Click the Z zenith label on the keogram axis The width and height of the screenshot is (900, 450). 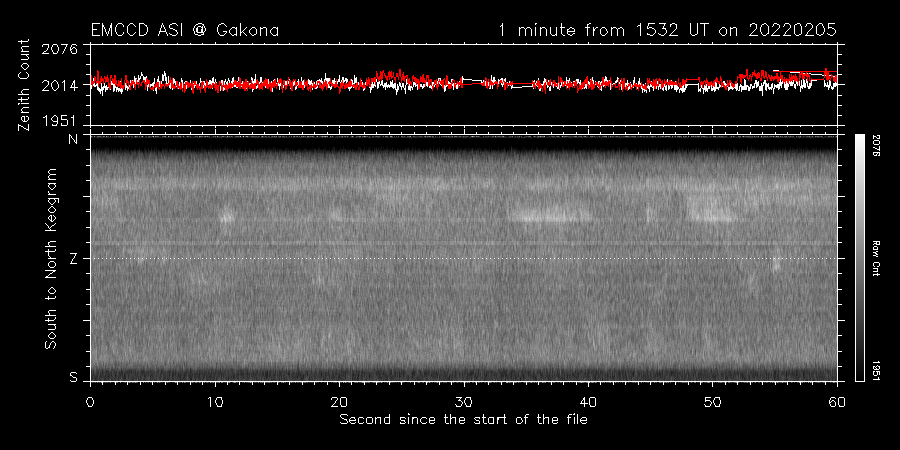[73, 259]
